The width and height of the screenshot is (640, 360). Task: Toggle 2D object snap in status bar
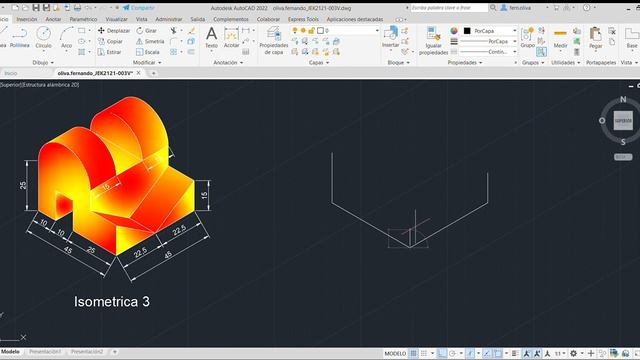(x=498, y=353)
